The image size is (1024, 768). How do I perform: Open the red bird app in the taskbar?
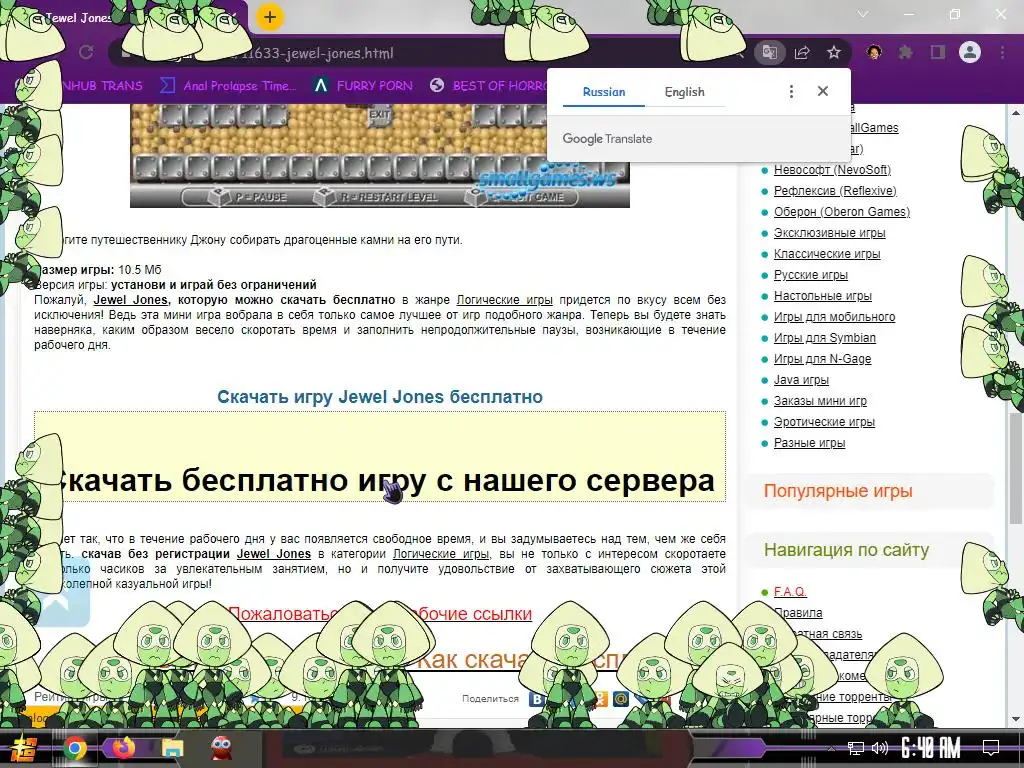(221, 748)
